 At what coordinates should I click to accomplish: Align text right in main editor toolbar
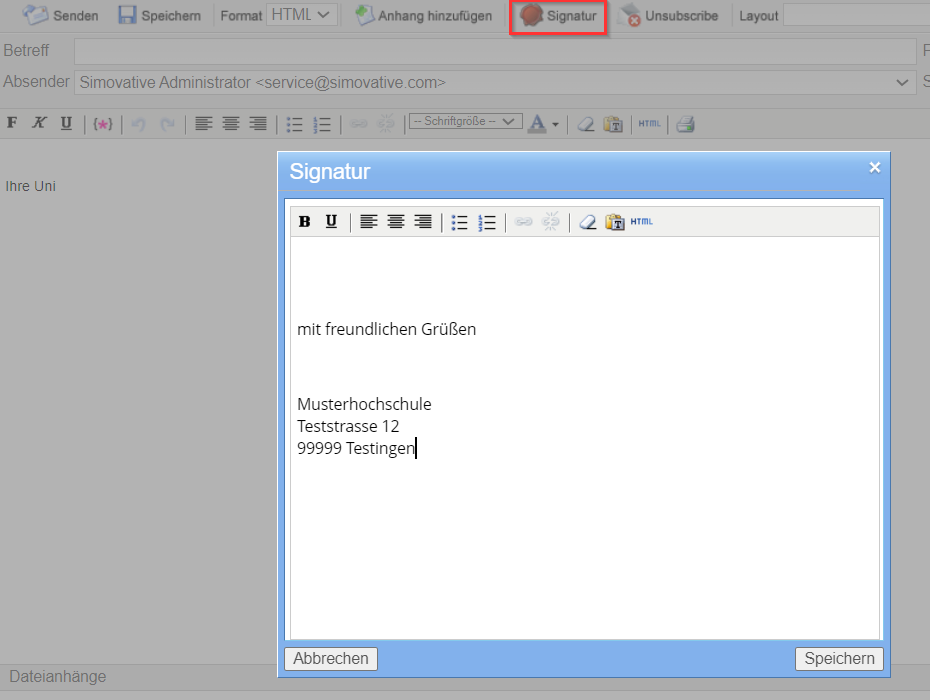(x=258, y=123)
